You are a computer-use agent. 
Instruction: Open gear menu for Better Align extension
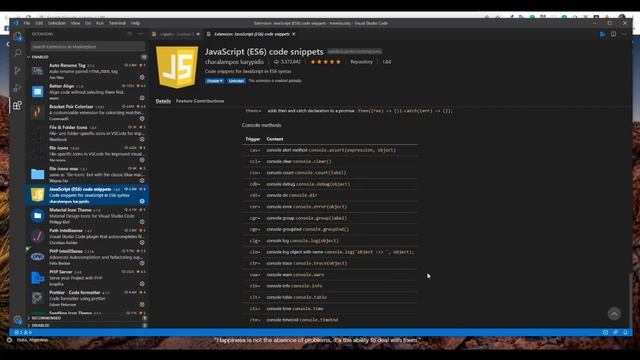tap(142, 98)
